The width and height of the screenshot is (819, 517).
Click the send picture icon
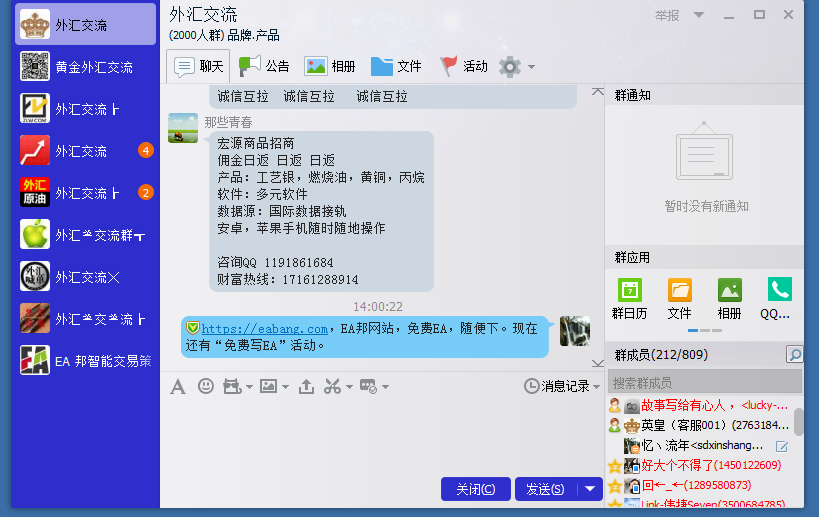(x=268, y=386)
